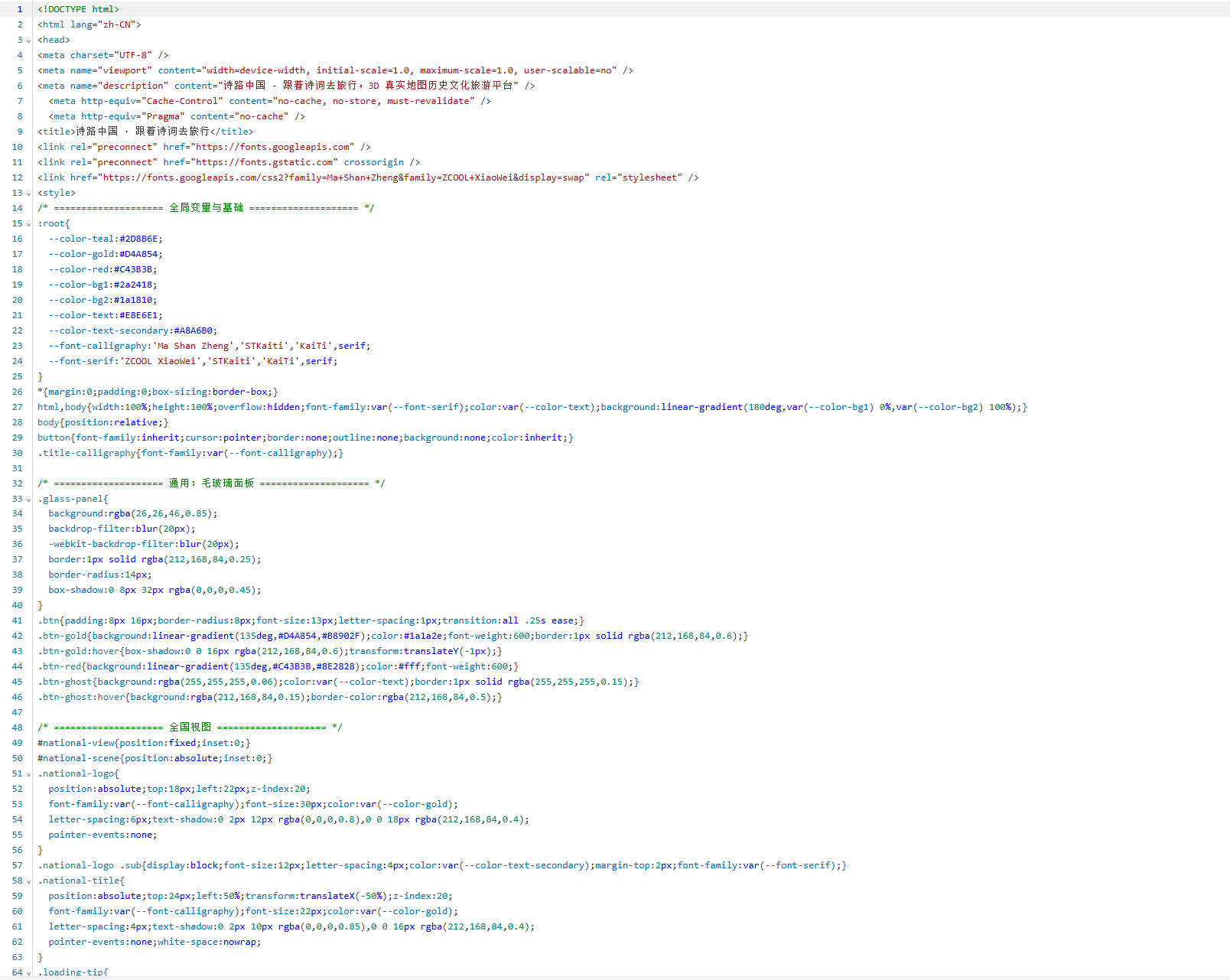The width and height of the screenshot is (1230, 980).
Task: Click the .title-calligraphy selector
Action: (x=86, y=453)
